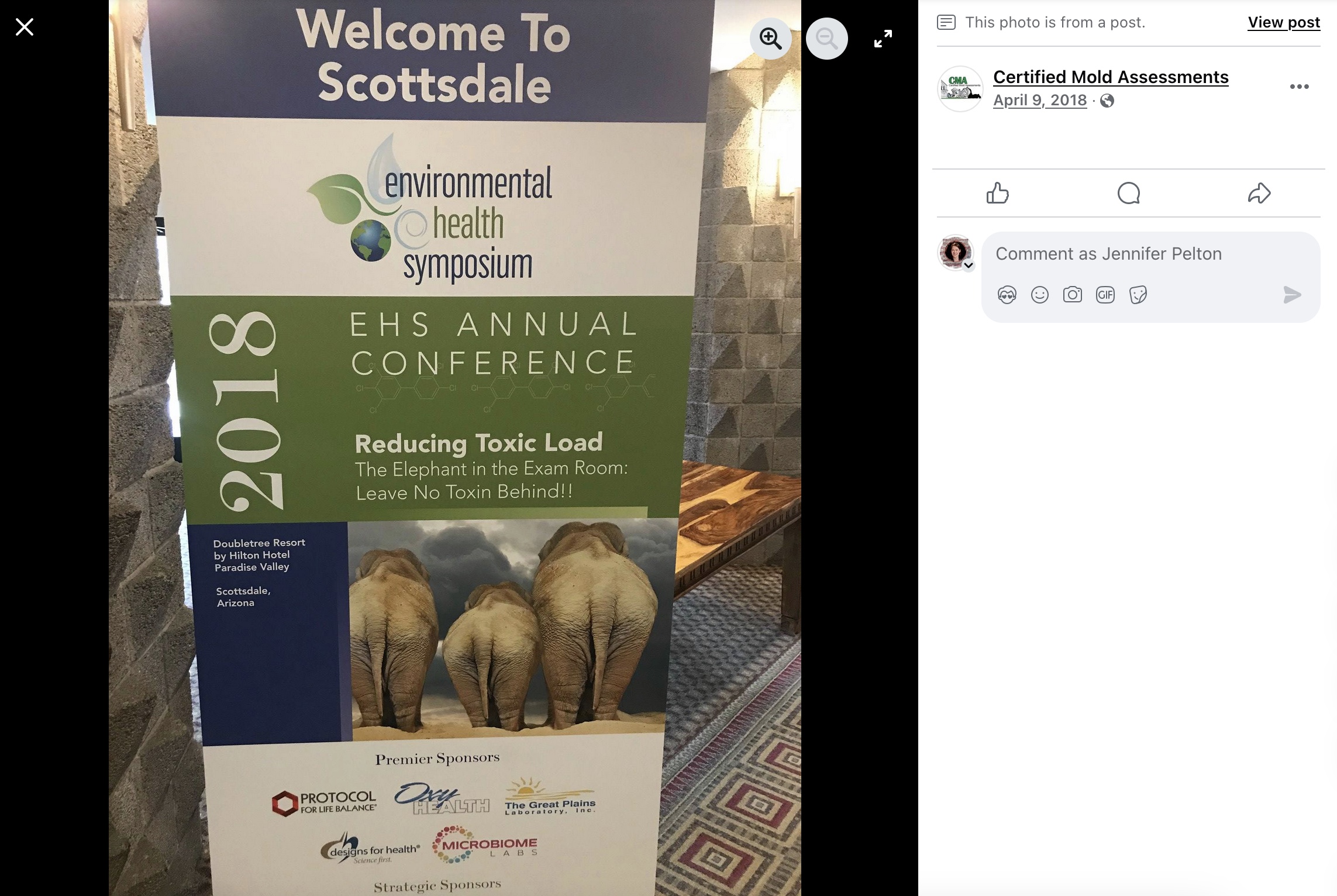The width and height of the screenshot is (1337, 896).
Task: Send the comment with arrow button
Action: click(x=1292, y=295)
